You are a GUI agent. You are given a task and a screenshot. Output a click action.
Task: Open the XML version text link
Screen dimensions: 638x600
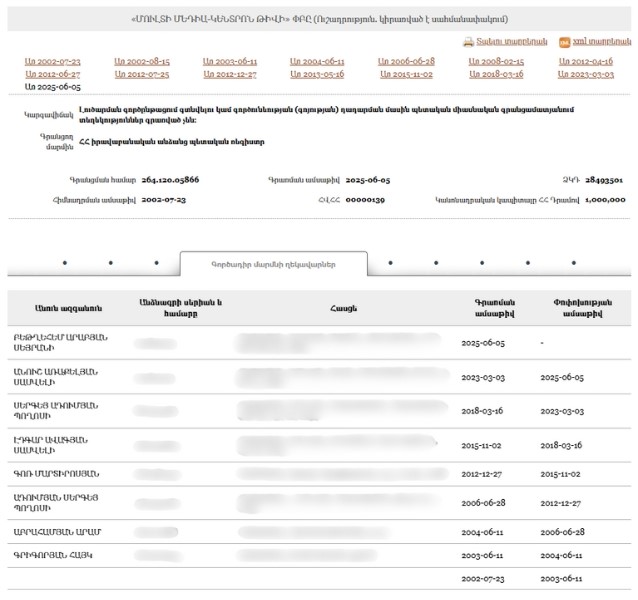click(602, 43)
